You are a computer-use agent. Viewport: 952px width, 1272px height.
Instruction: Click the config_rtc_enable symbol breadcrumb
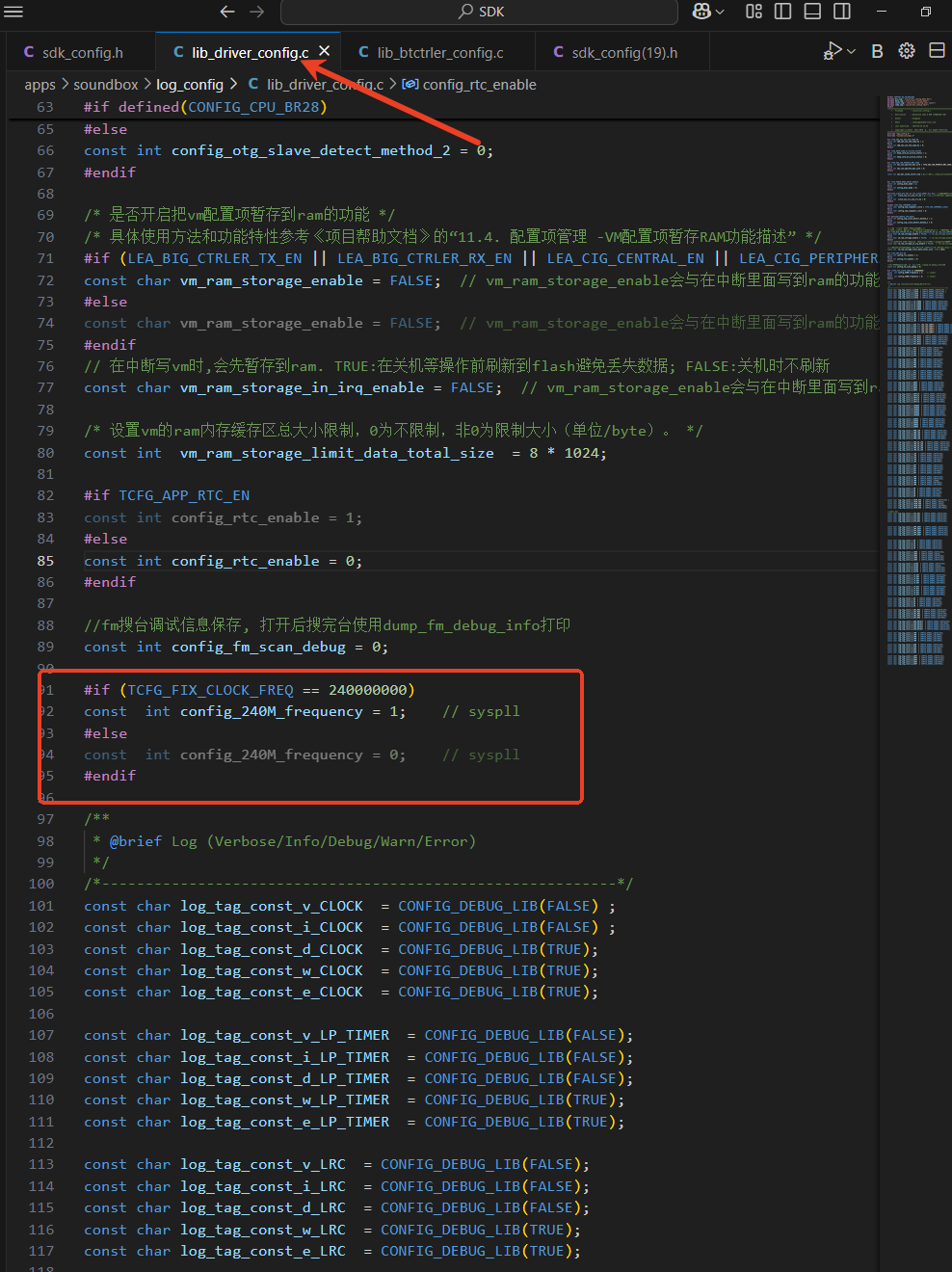pos(479,85)
